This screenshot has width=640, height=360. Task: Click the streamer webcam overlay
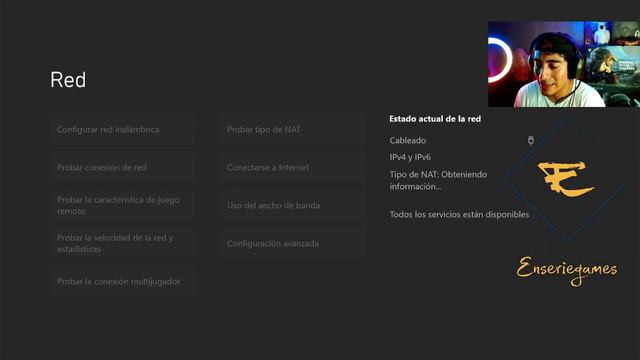coord(564,64)
